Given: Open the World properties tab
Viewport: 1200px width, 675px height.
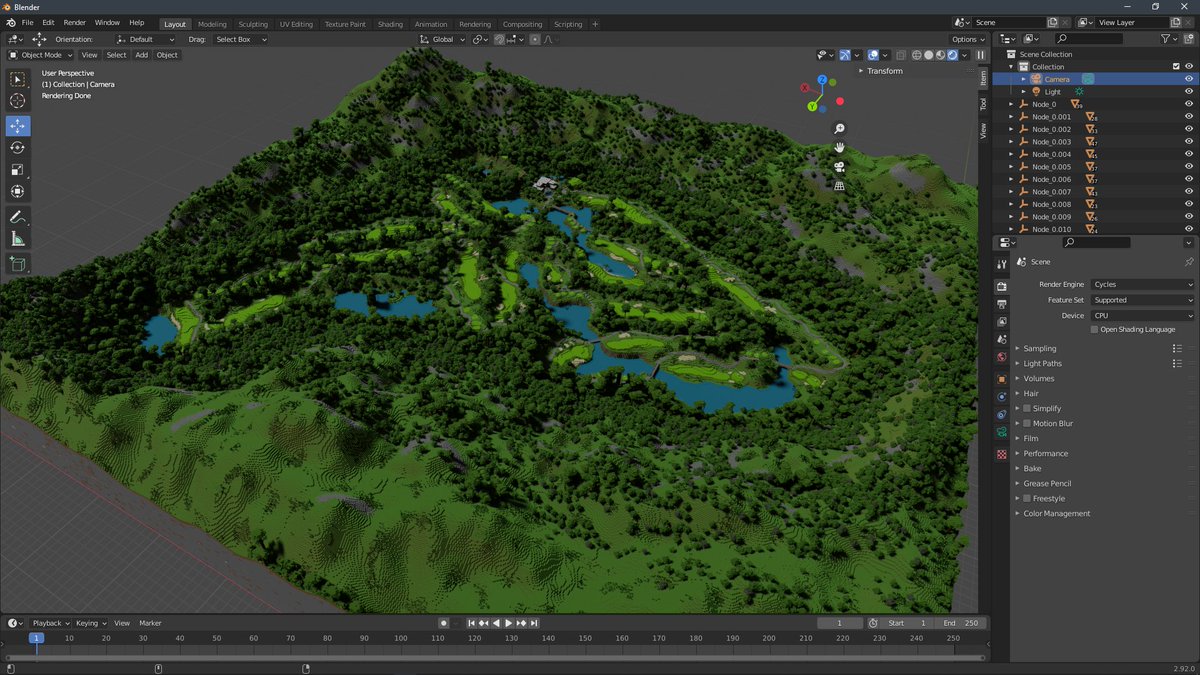Looking at the screenshot, I should click(x=1001, y=357).
